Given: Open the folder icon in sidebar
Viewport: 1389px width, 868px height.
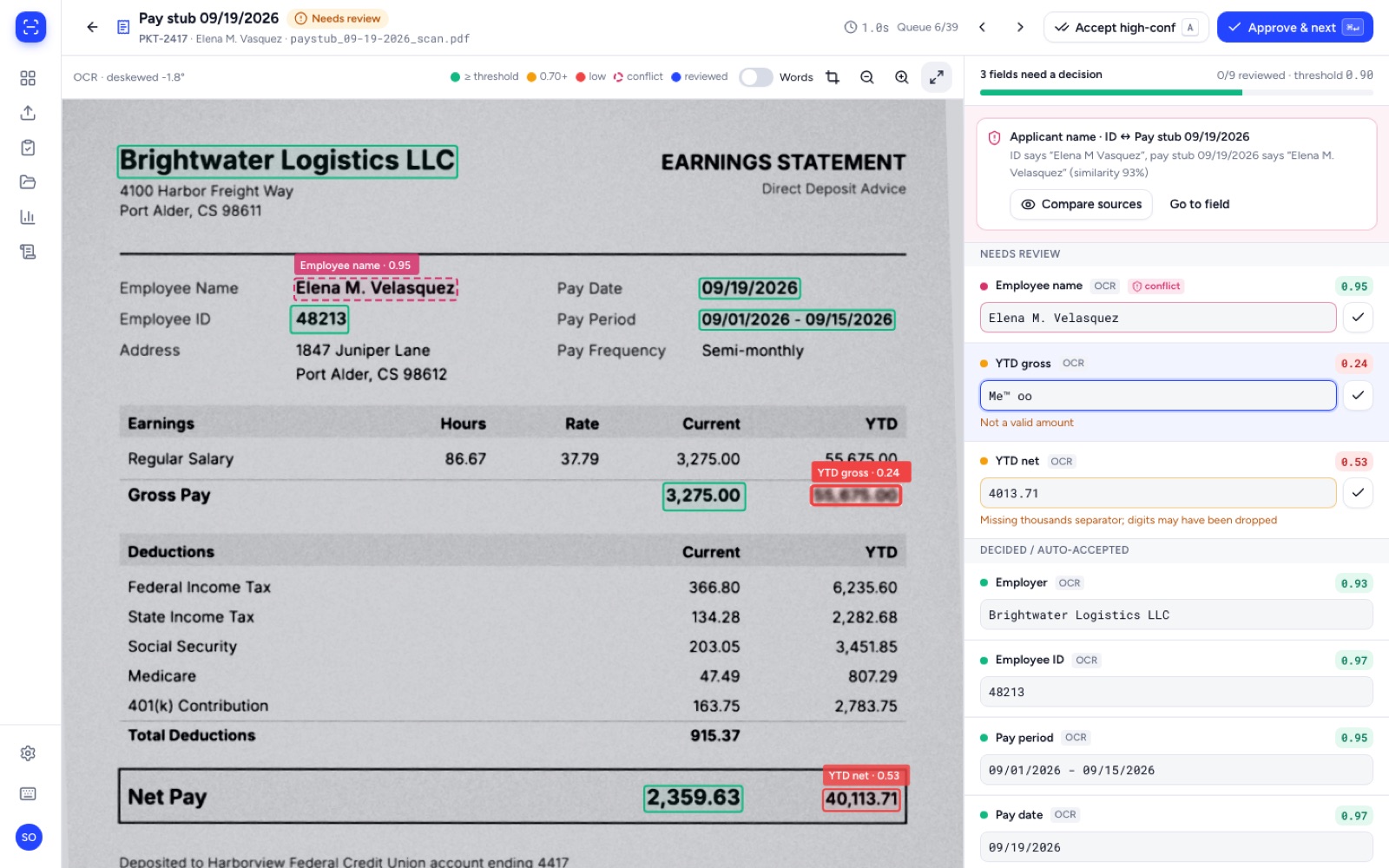Looking at the screenshot, I should click(x=28, y=182).
